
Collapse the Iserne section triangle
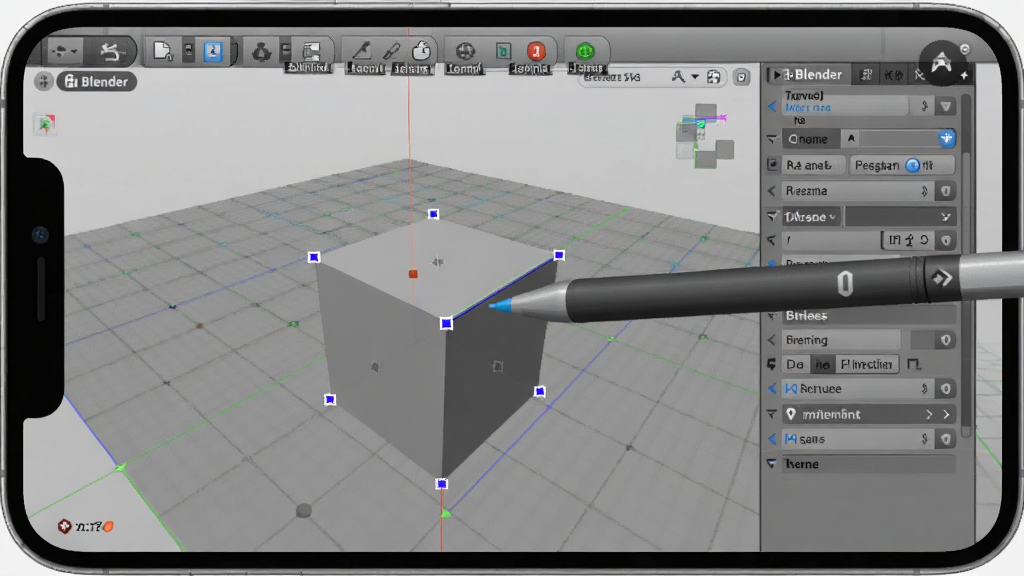click(772, 464)
